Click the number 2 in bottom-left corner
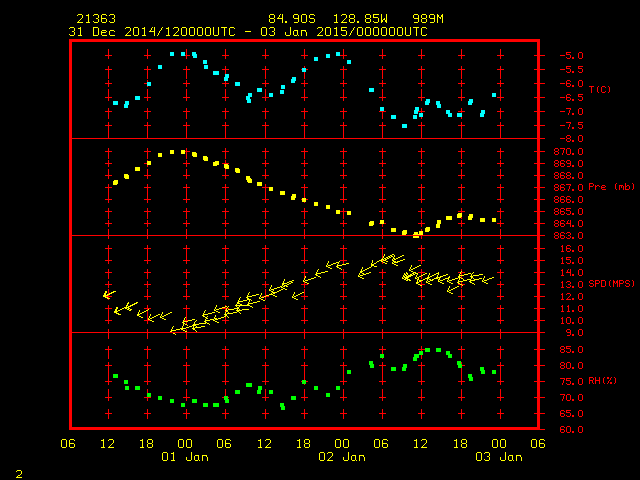The image size is (640, 480). [18, 471]
